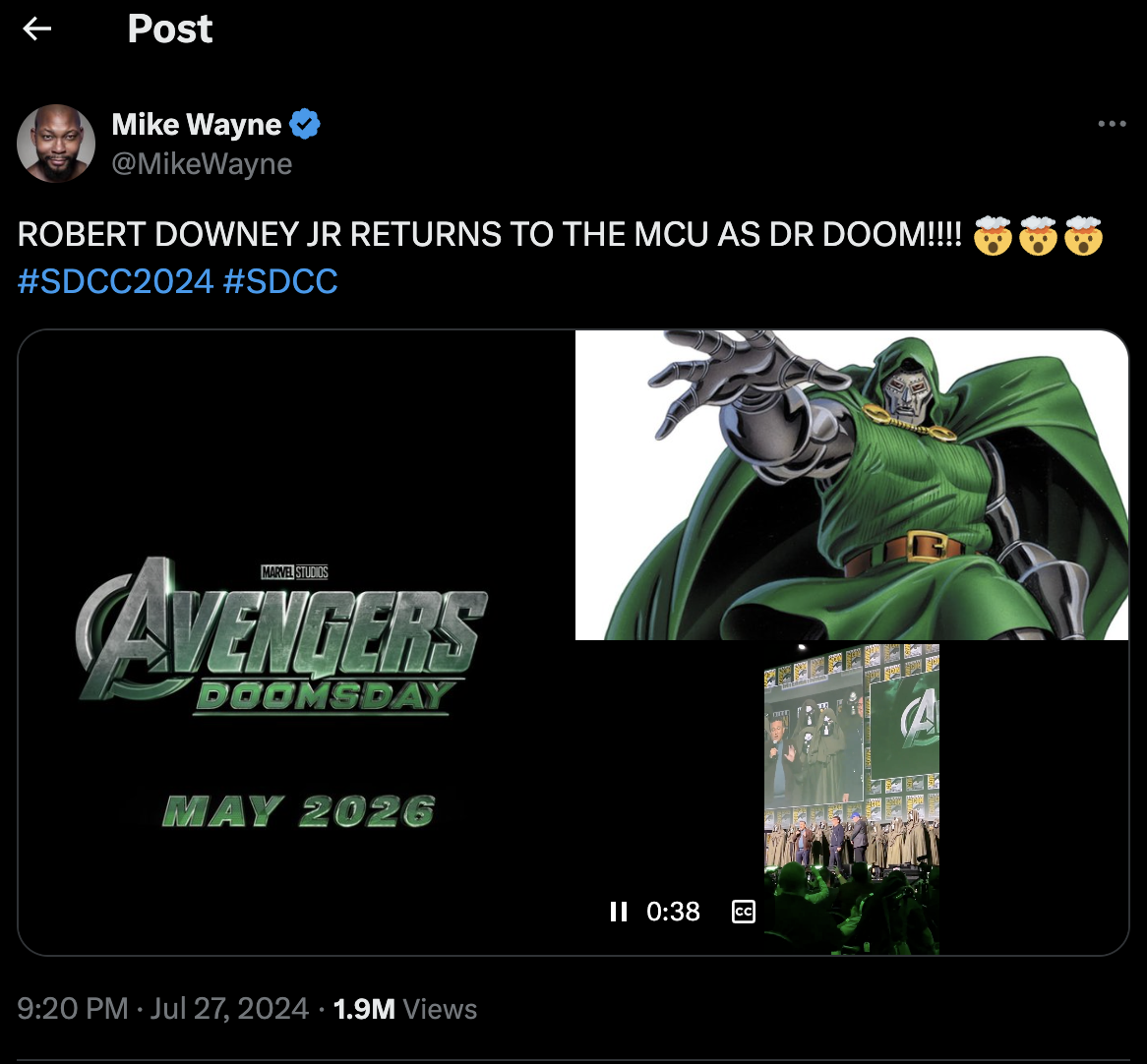
Task: Click the blue verified badge
Action: click(305, 125)
